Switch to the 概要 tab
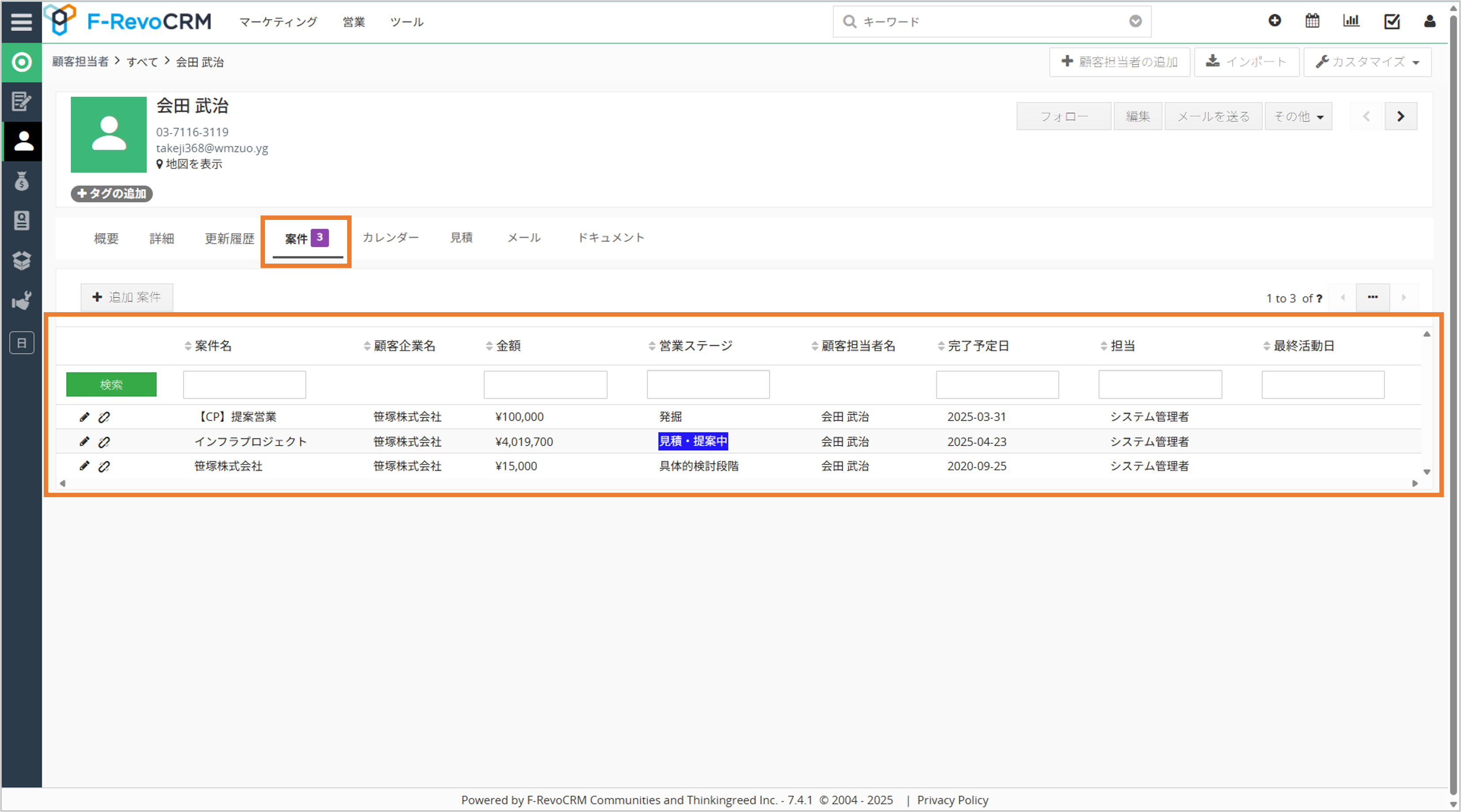Image resolution: width=1461 pixels, height=812 pixels. [106, 238]
